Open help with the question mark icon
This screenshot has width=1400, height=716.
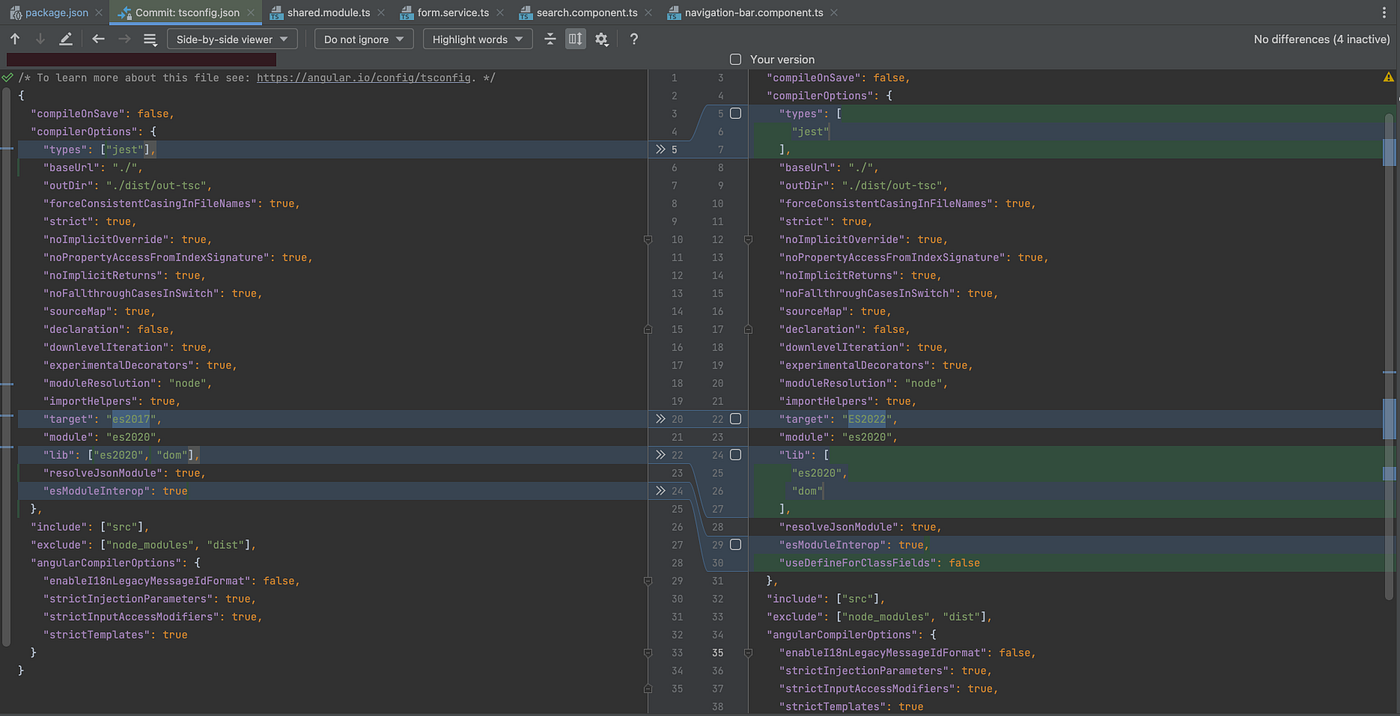click(x=633, y=39)
